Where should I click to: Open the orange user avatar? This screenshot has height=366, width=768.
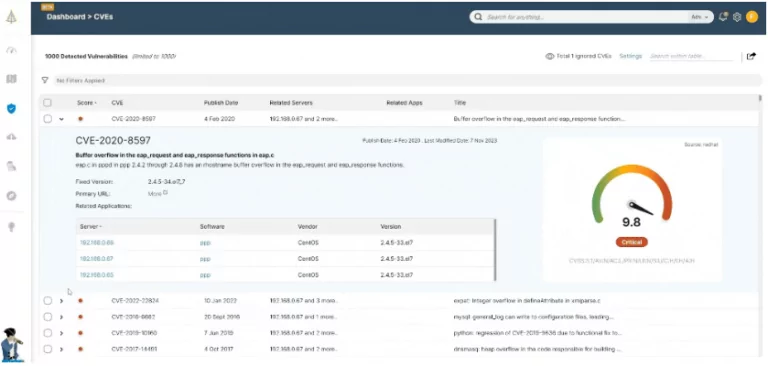pos(751,17)
